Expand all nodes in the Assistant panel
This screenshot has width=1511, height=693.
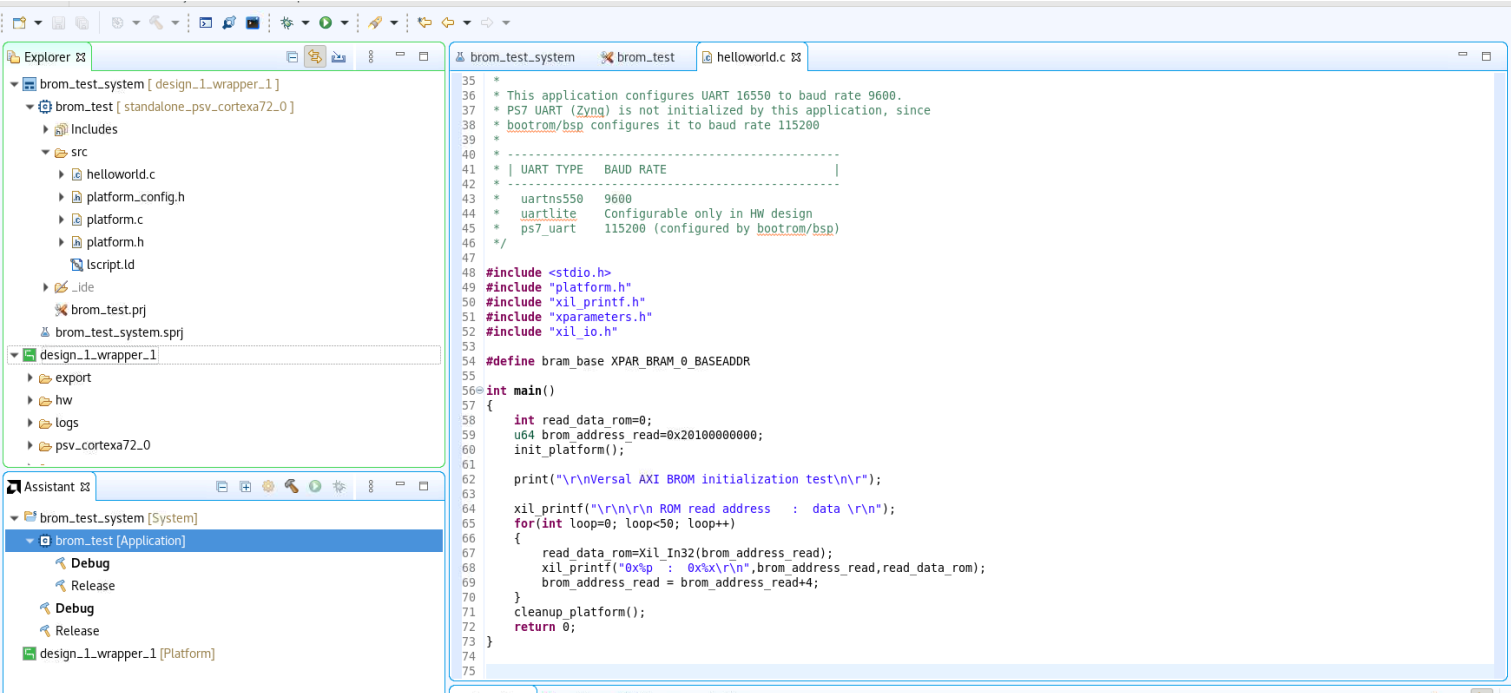point(245,486)
